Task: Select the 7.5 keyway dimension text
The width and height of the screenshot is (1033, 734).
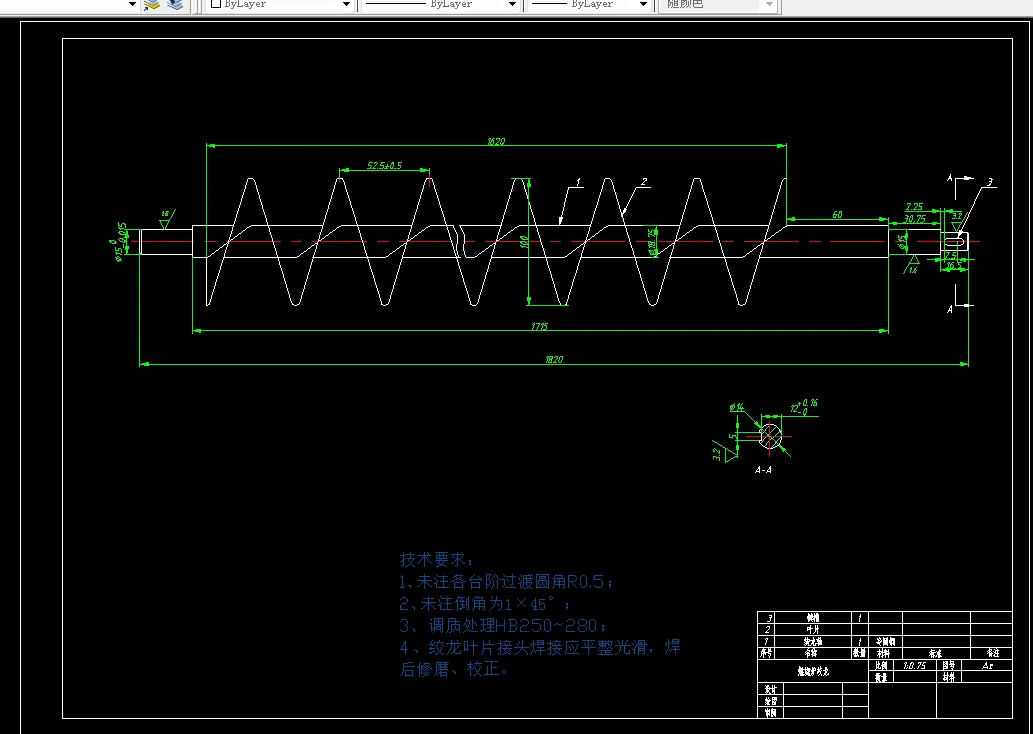Action: tap(951, 256)
